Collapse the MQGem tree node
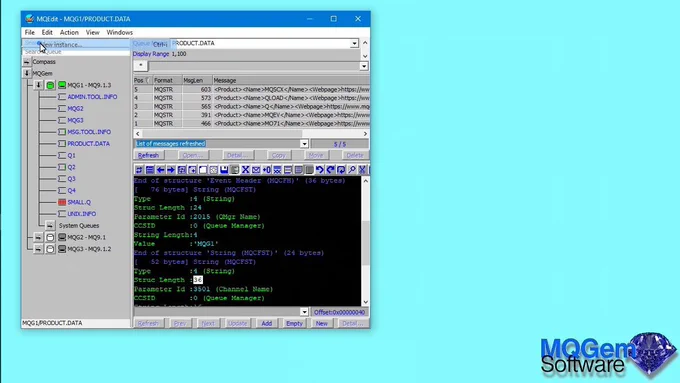 tap(27, 73)
